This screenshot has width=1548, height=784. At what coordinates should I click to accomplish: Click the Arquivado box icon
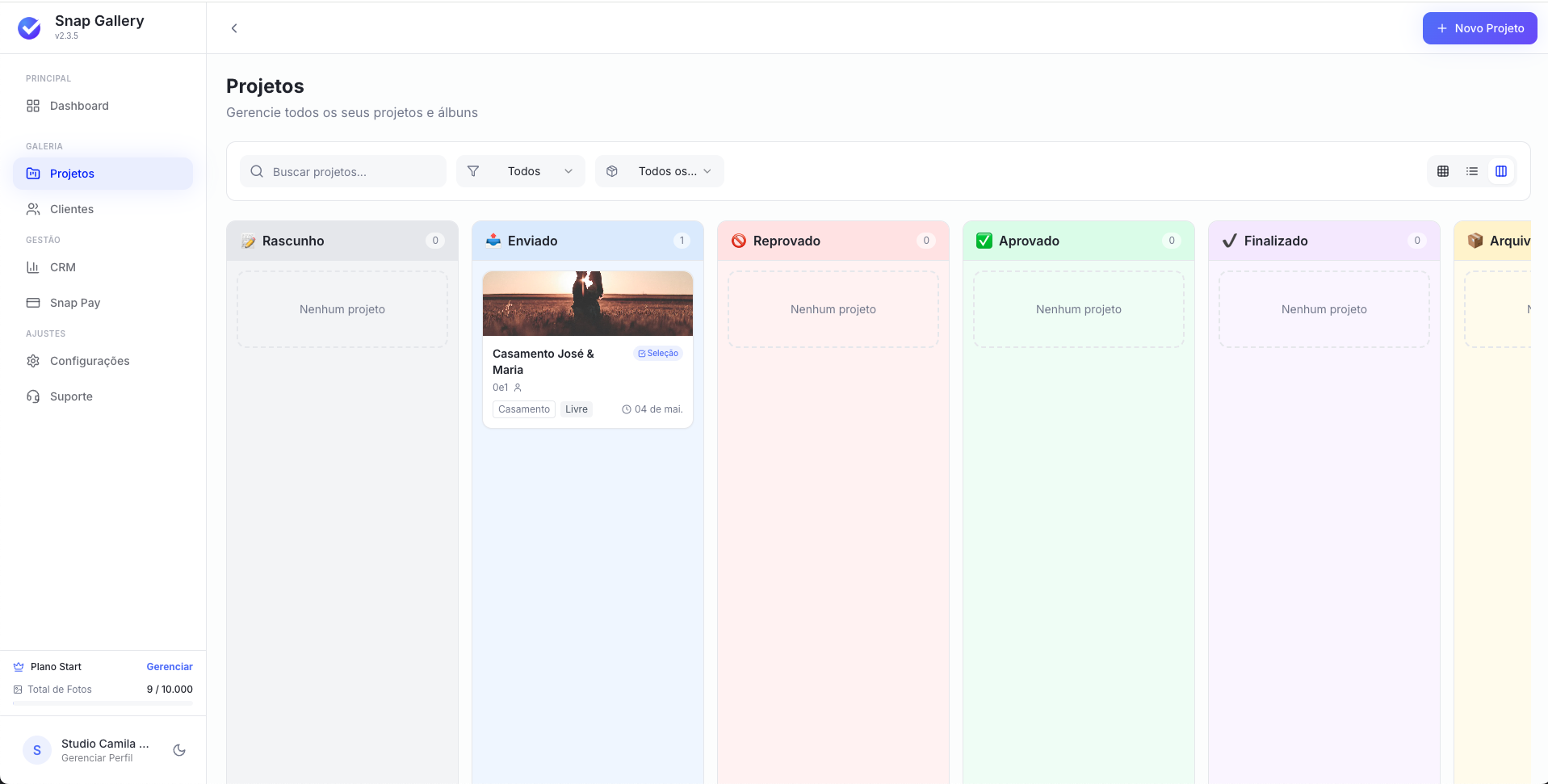(x=1475, y=241)
